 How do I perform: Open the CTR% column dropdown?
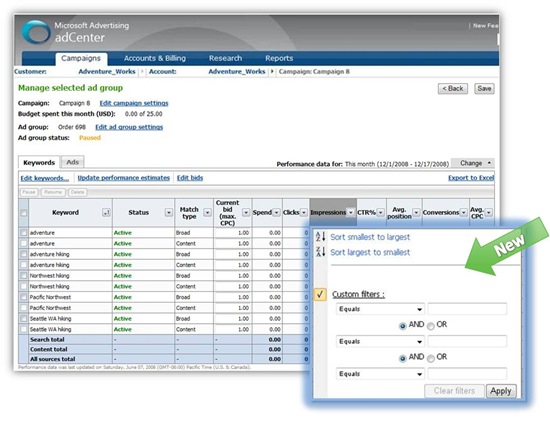click(381, 213)
